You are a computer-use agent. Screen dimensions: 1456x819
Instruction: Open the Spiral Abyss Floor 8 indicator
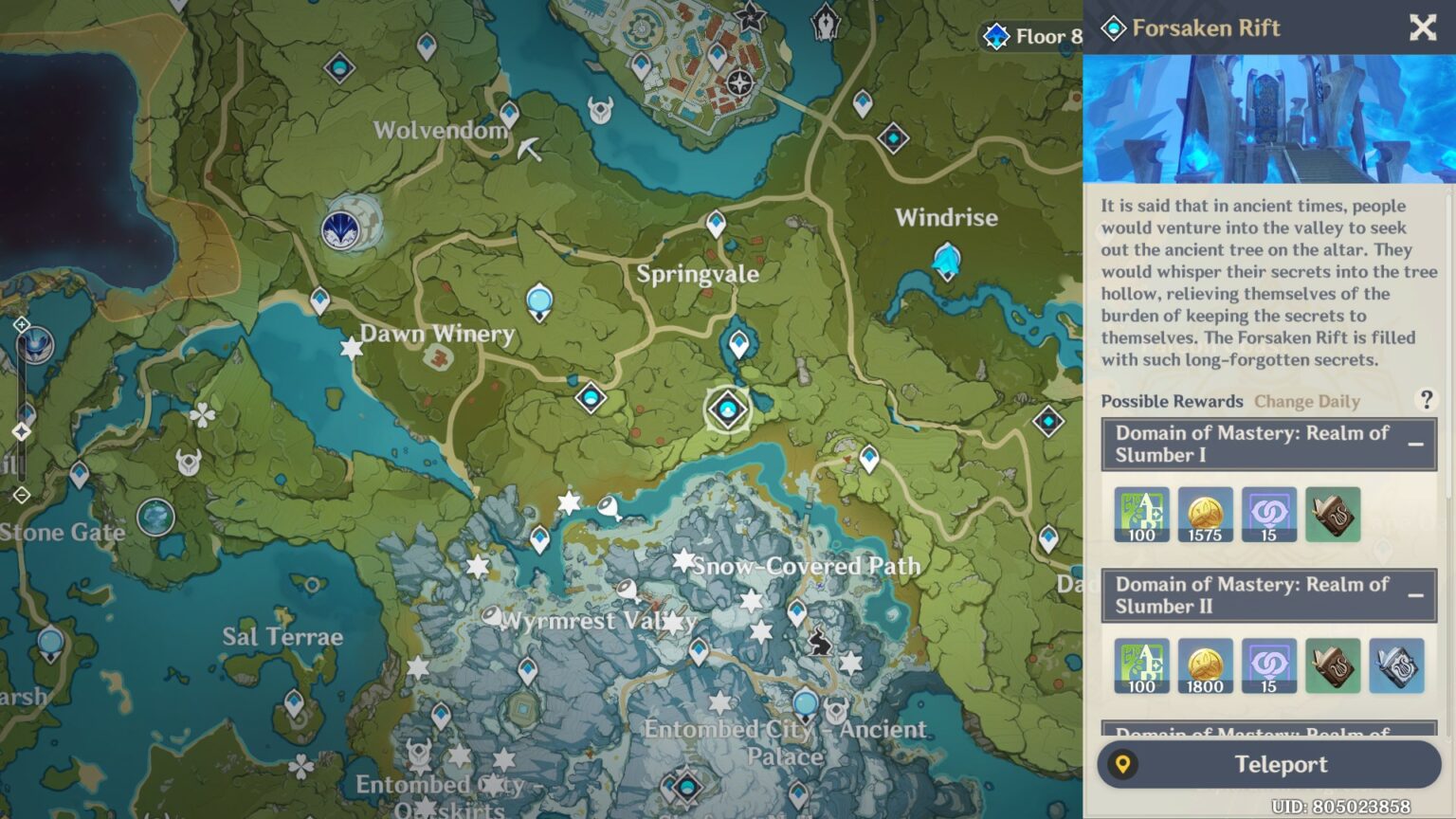1031,37
